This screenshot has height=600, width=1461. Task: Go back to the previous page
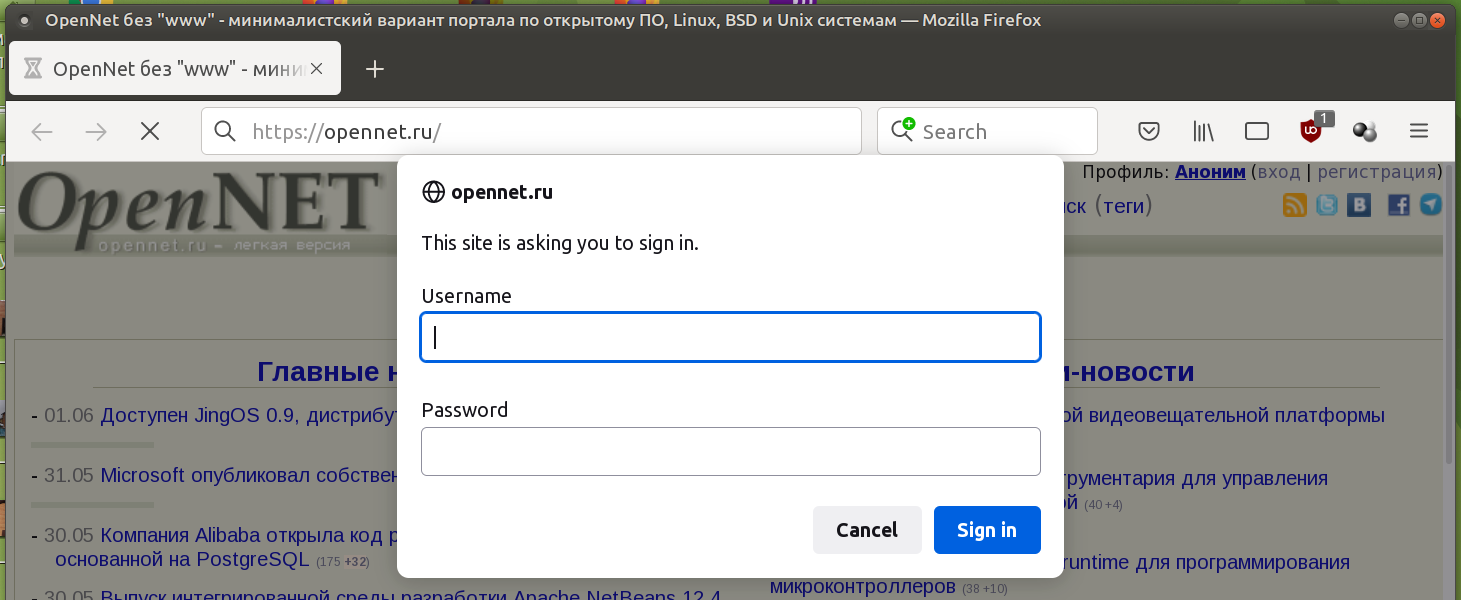point(42,131)
